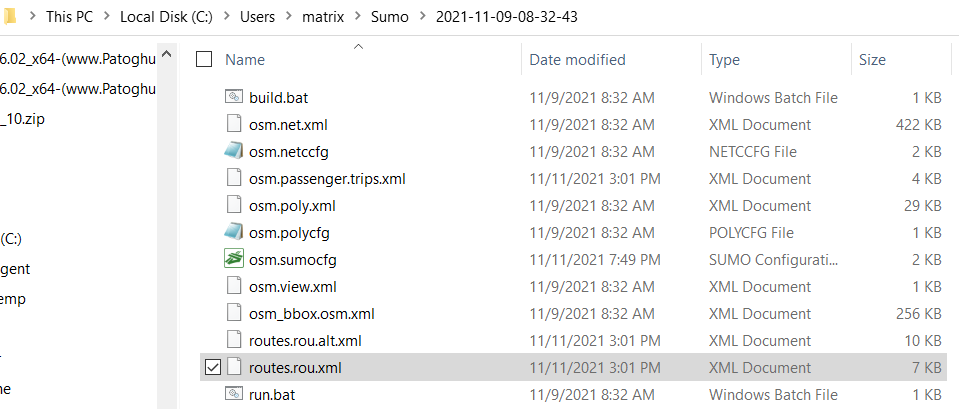
Task: Click the osm_bbox.osm.xml document icon
Action: [x=234, y=314]
